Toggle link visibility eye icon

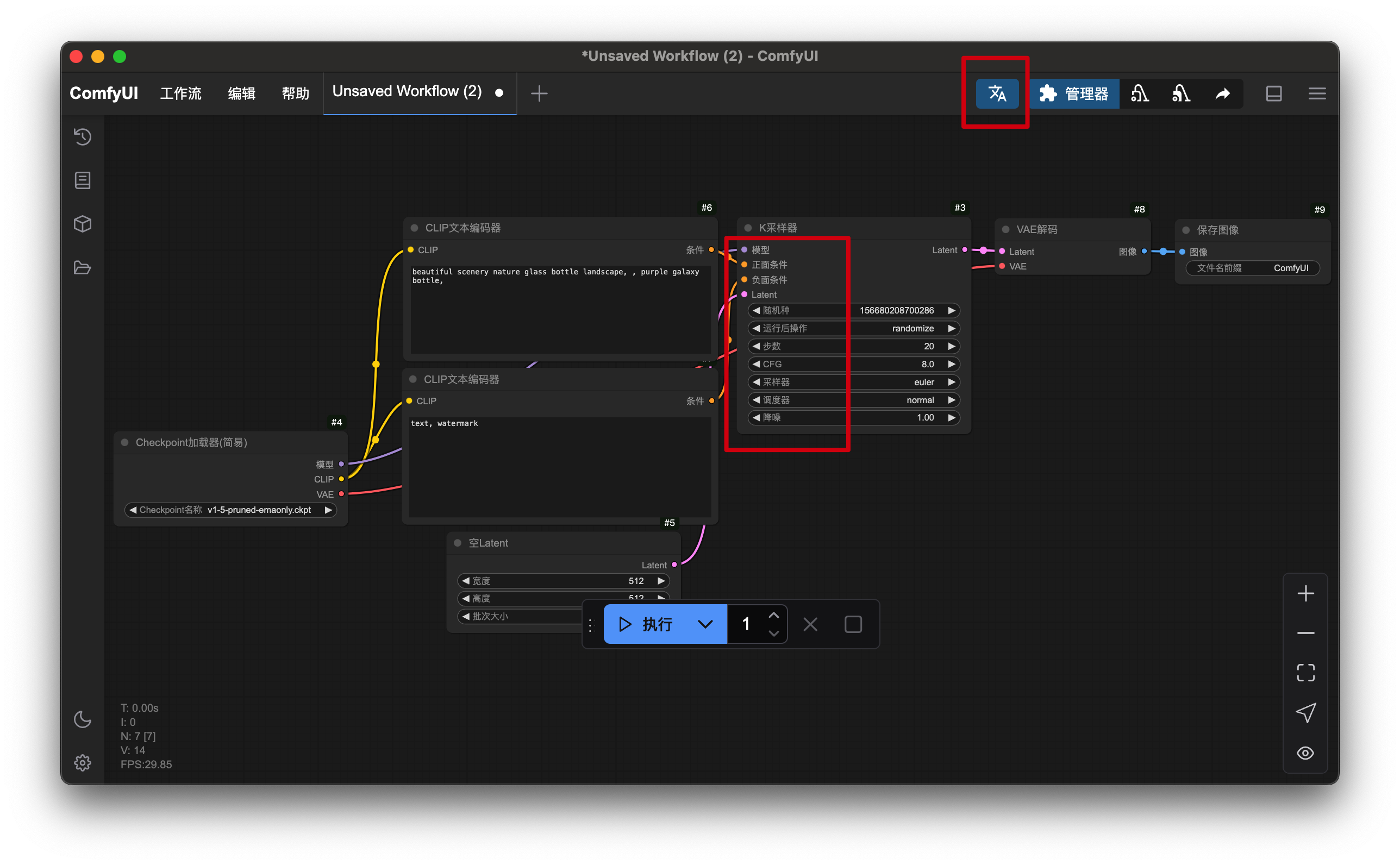(x=1305, y=753)
